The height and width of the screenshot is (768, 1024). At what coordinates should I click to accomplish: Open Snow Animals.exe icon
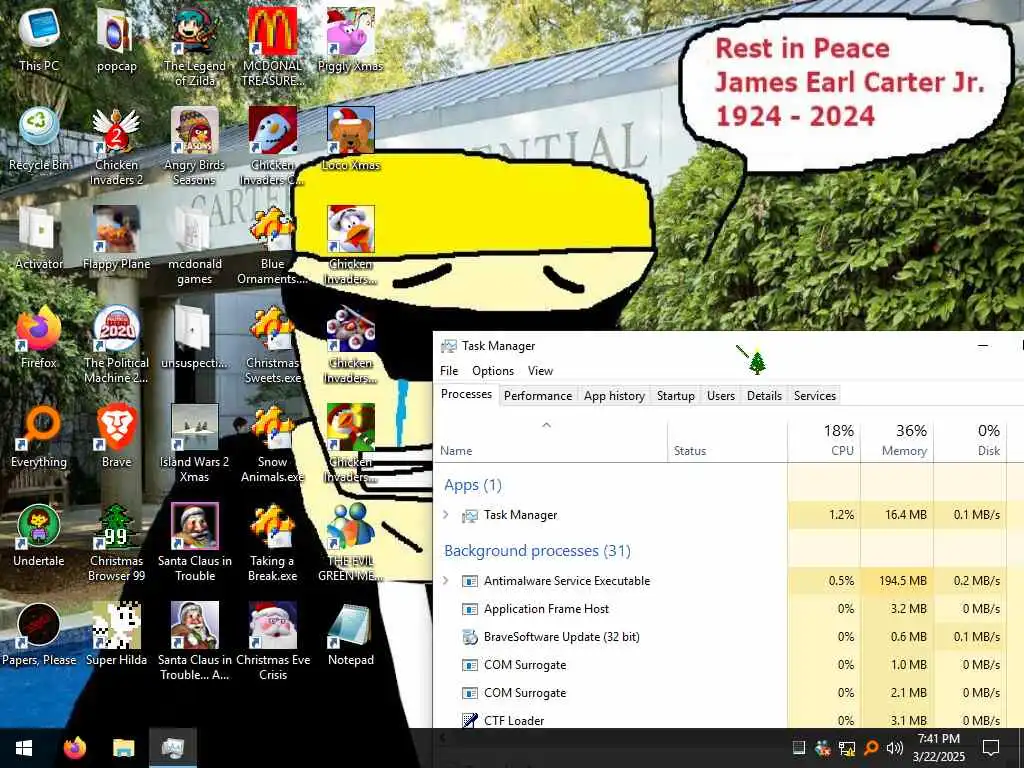[272, 443]
